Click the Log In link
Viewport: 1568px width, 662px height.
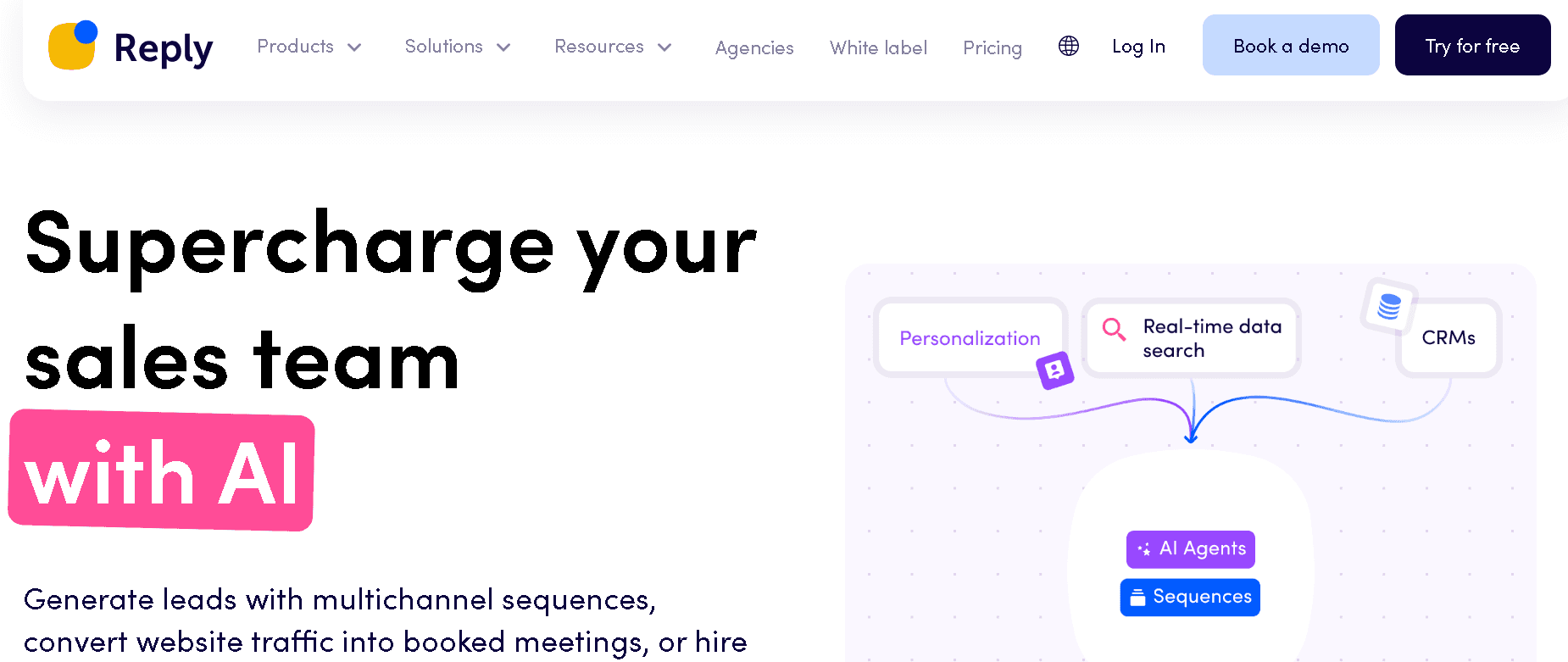[x=1138, y=47]
